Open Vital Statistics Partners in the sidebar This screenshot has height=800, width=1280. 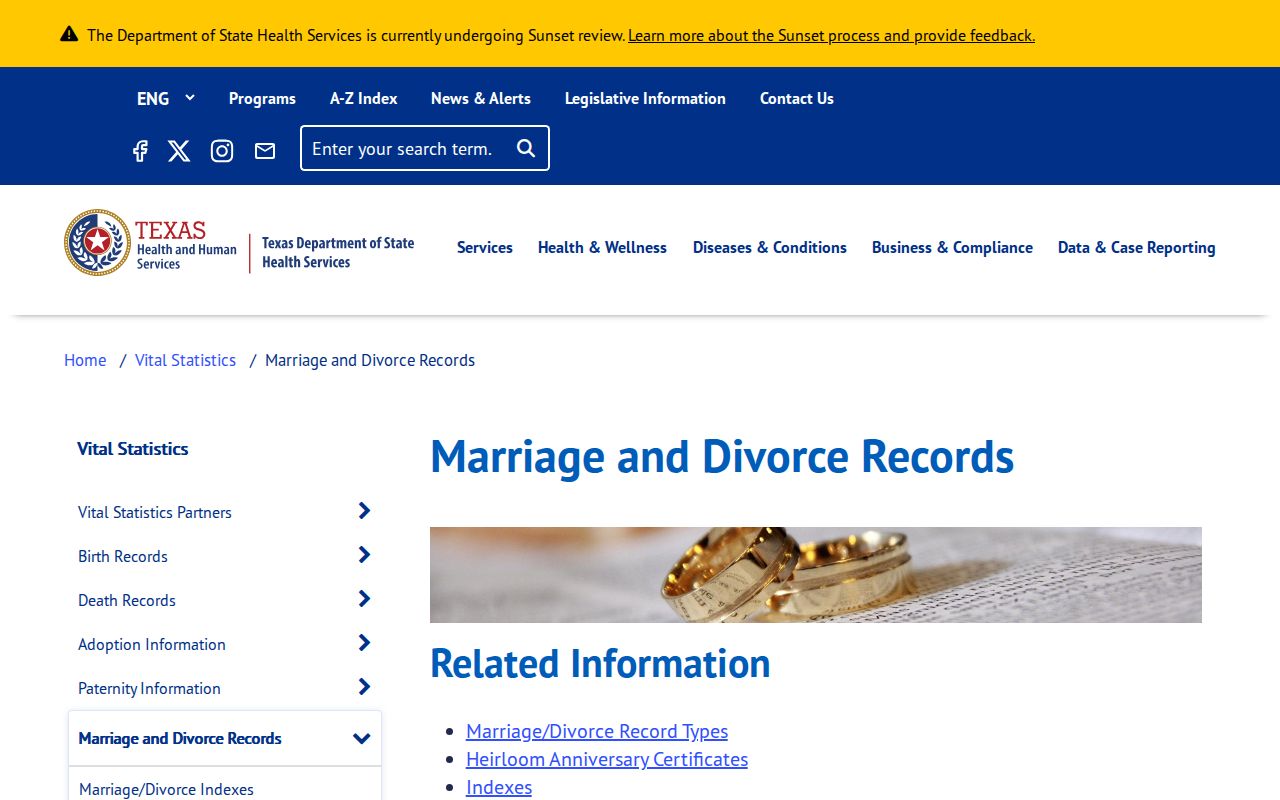(155, 512)
